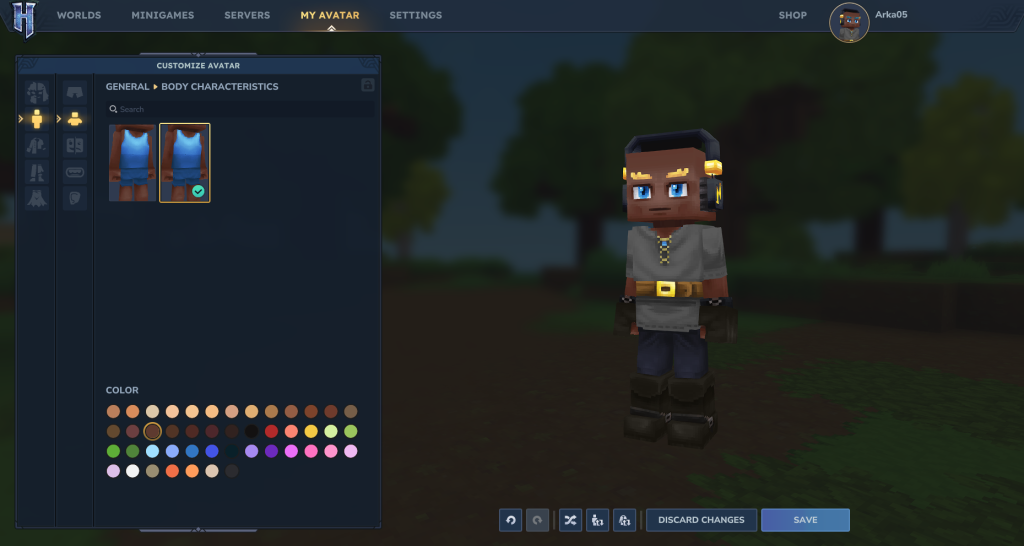Image resolution: width=1024 pixels, height=546 pixels.
Task: Expand chevron left of torso subcategory icon
Action: (x=59, y=119)
